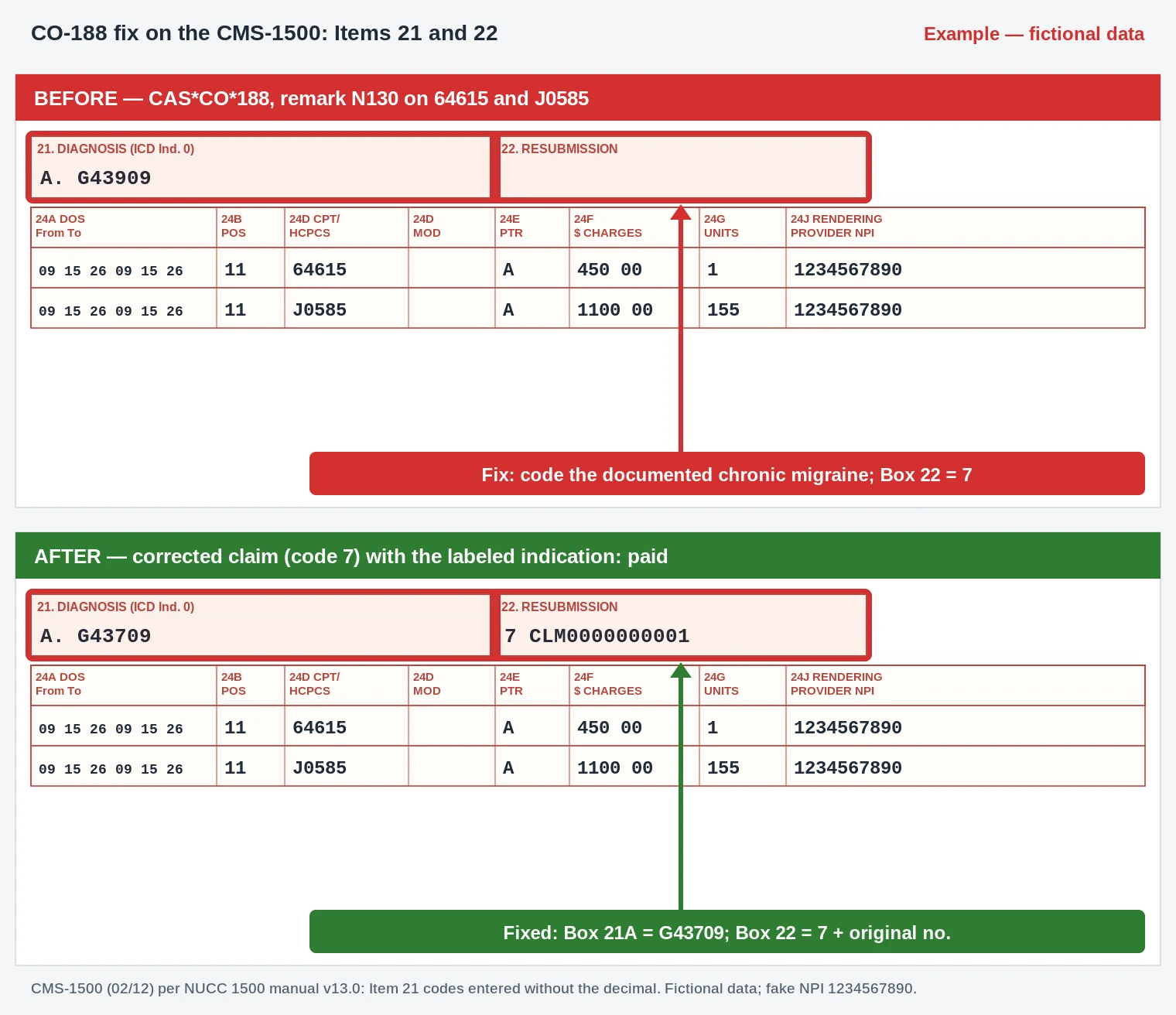The width and height of the screenshot is (1176, 1015).
Task: Click units value 155 in BEFORE table
Action: pyautogui.click(x=723, y=309)
